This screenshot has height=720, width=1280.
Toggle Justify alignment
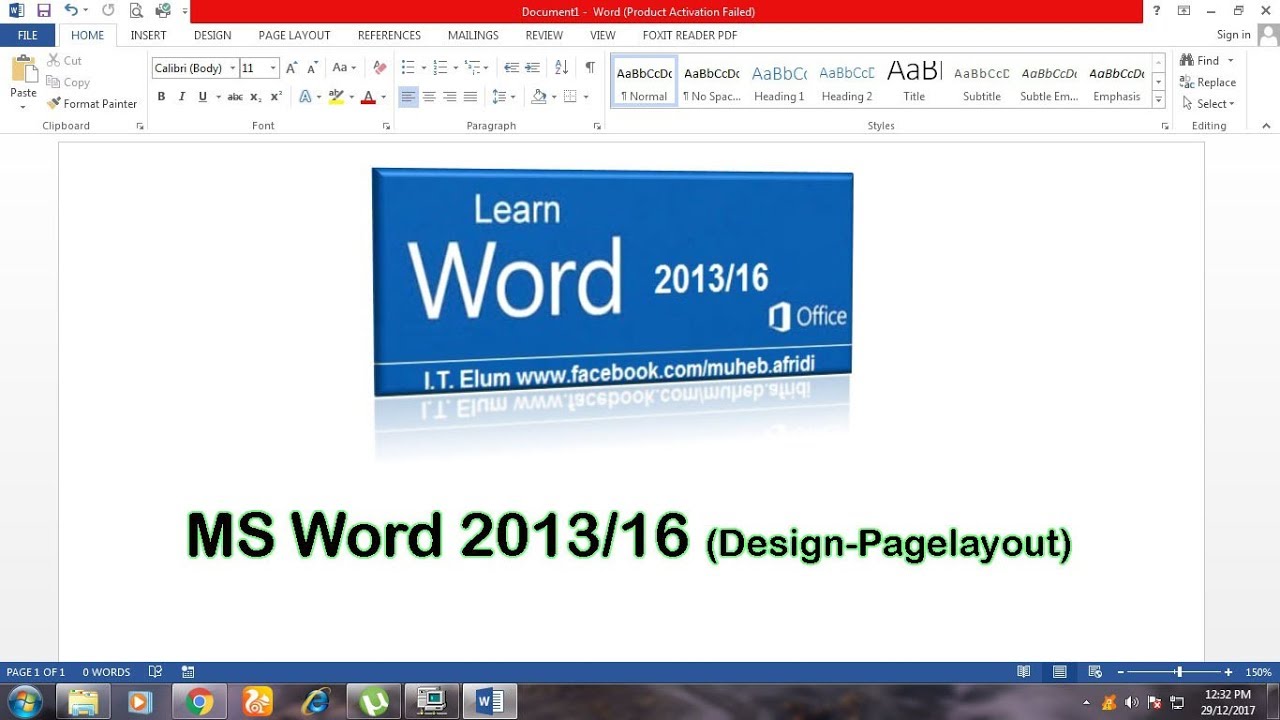point(470,97)
